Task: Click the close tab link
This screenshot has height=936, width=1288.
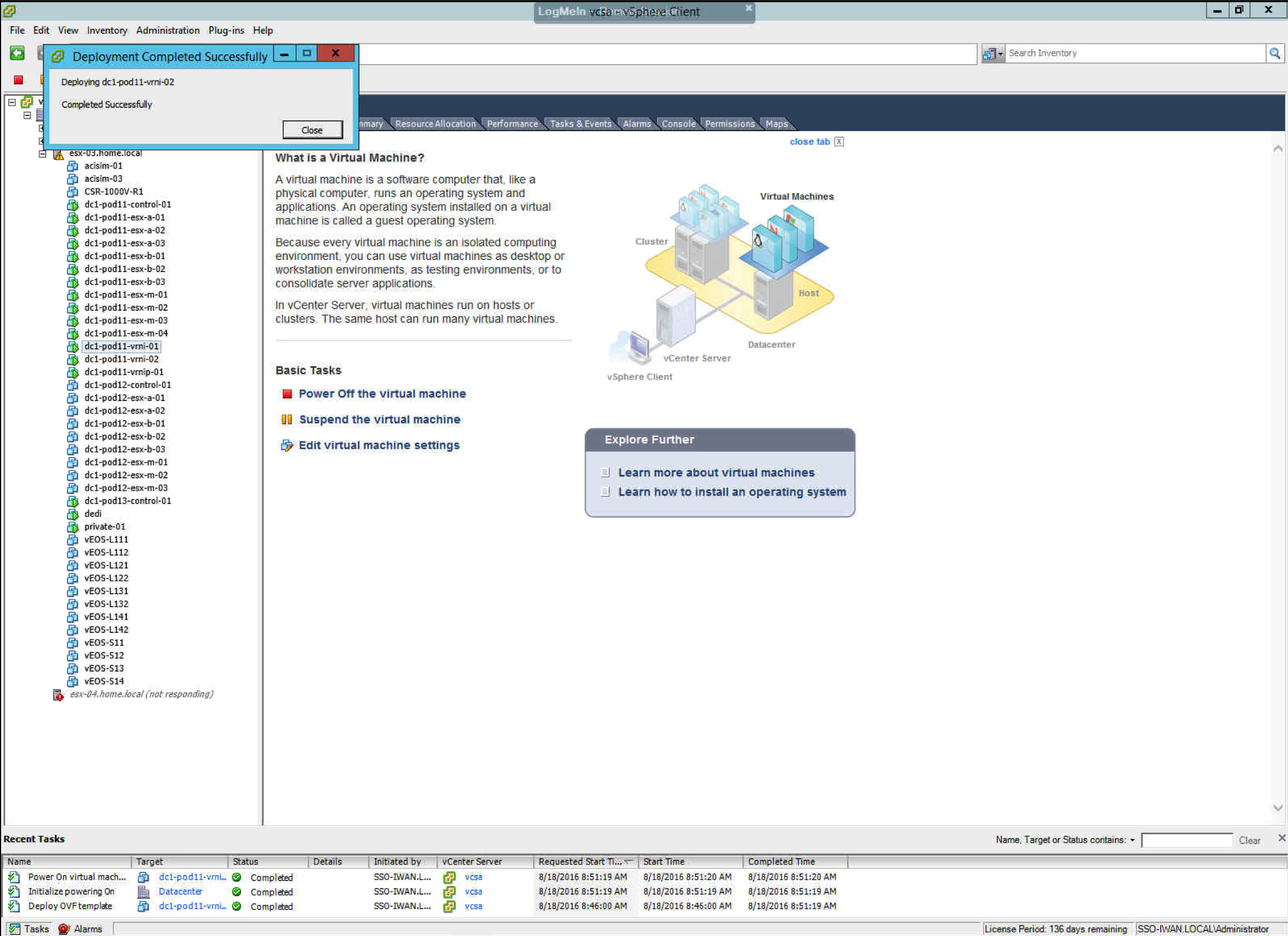Action: (809, 141)
